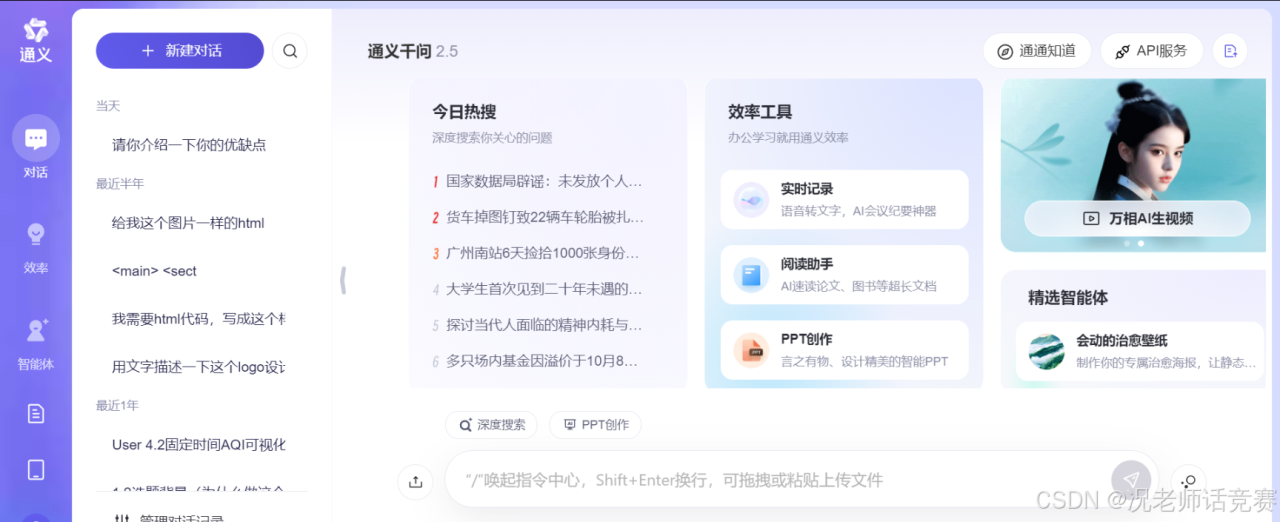Open the 对话 chat sidebar icon

[36, 139]
